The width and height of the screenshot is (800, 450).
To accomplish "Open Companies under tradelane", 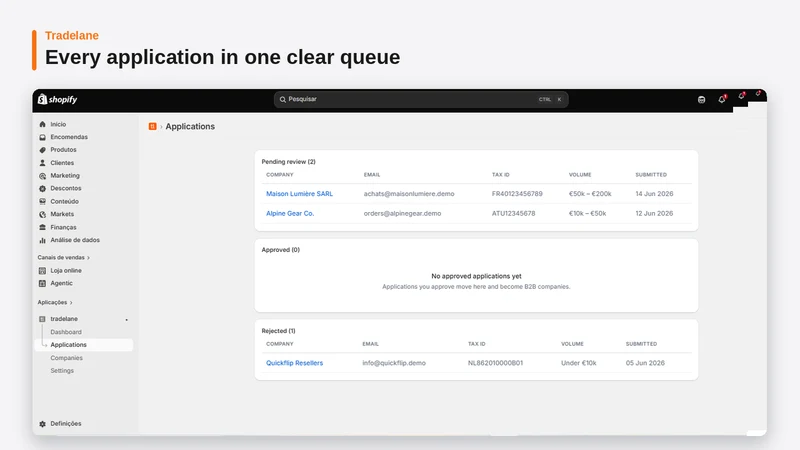I will coord(66,358).
